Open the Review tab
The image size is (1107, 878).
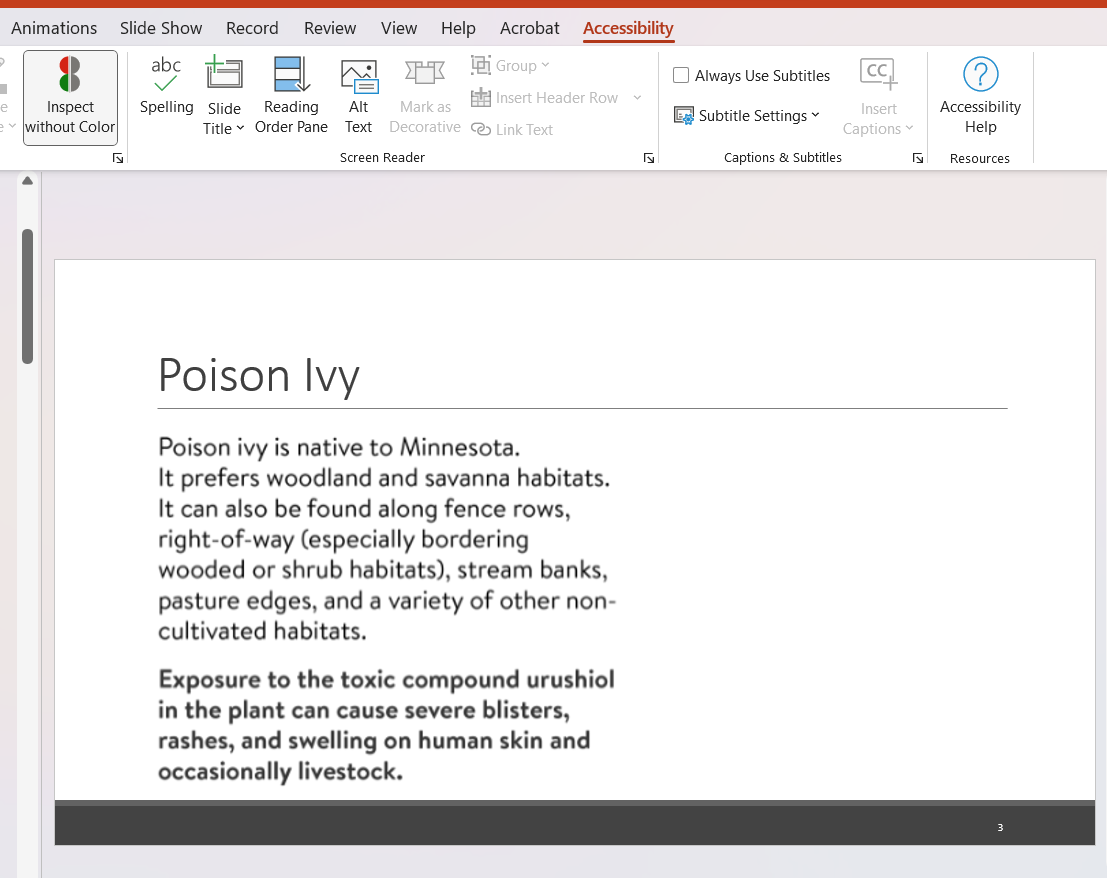[x=330, y=28]
